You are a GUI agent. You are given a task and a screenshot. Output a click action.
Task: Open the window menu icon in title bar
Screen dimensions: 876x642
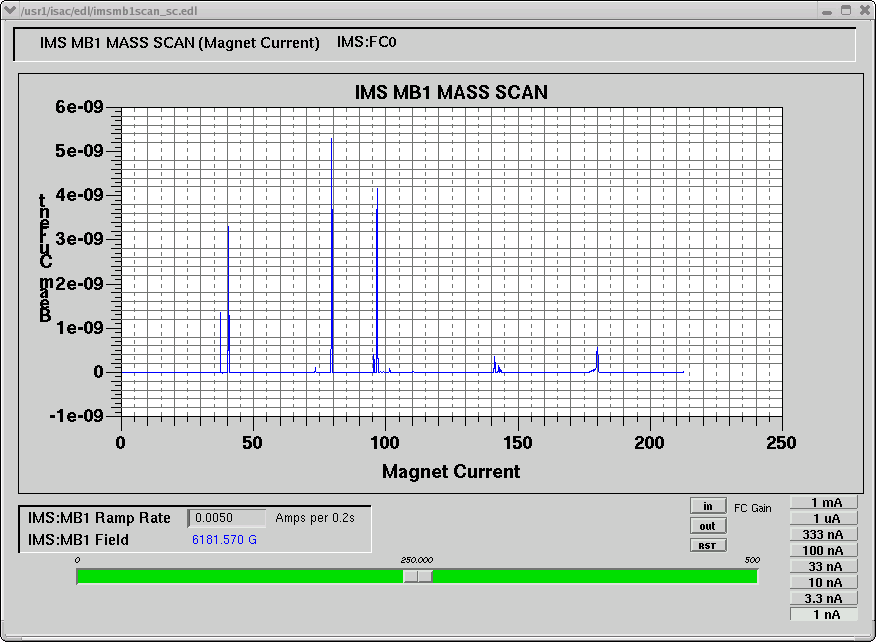click(10, 10)
